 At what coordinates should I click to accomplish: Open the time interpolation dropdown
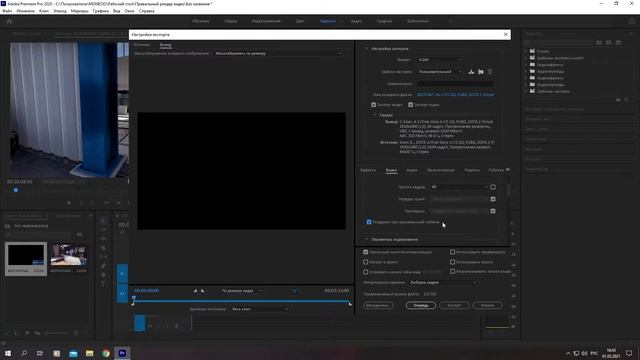[x=443, y=282]
